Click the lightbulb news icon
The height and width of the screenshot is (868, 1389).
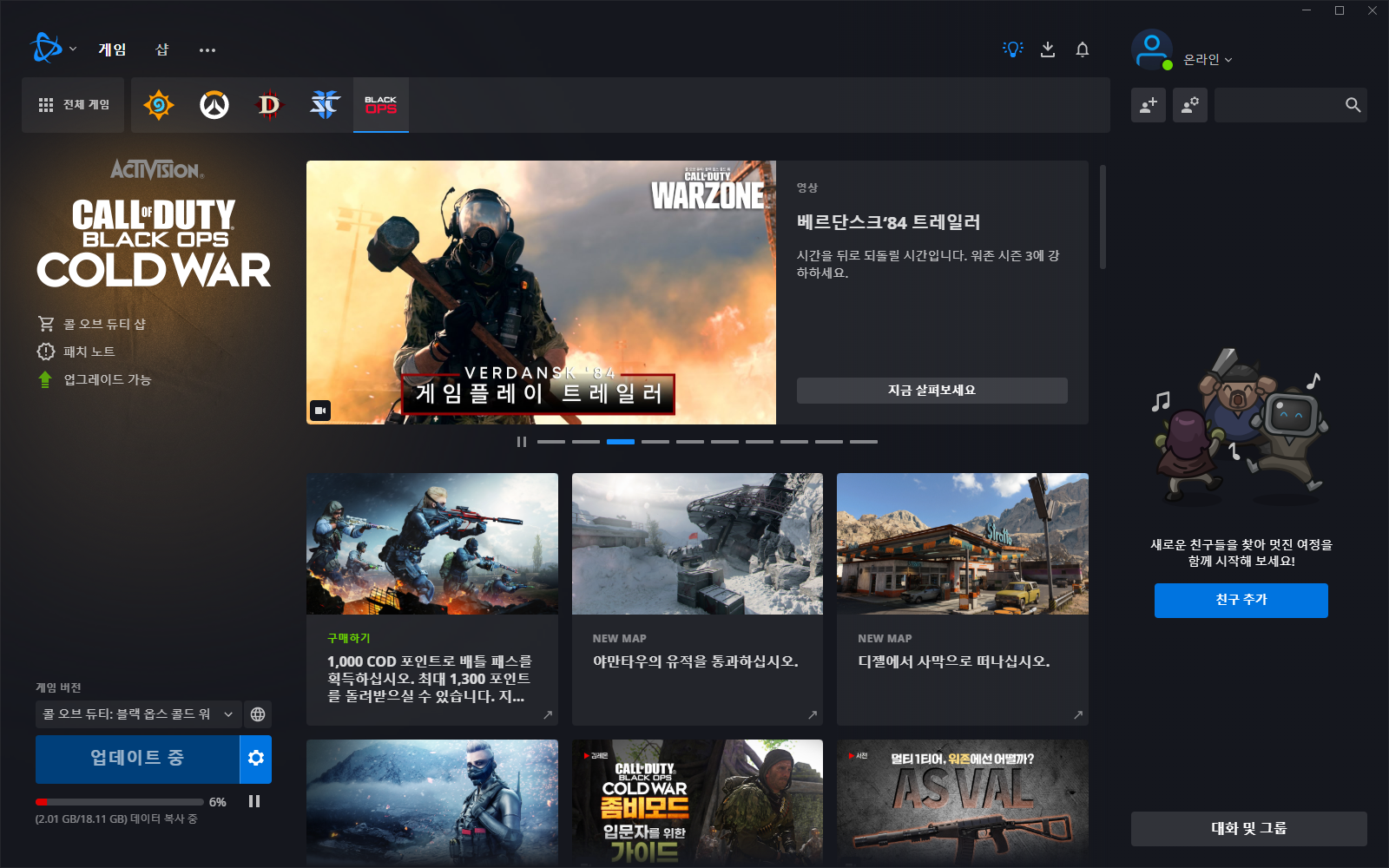point(1013,49)
